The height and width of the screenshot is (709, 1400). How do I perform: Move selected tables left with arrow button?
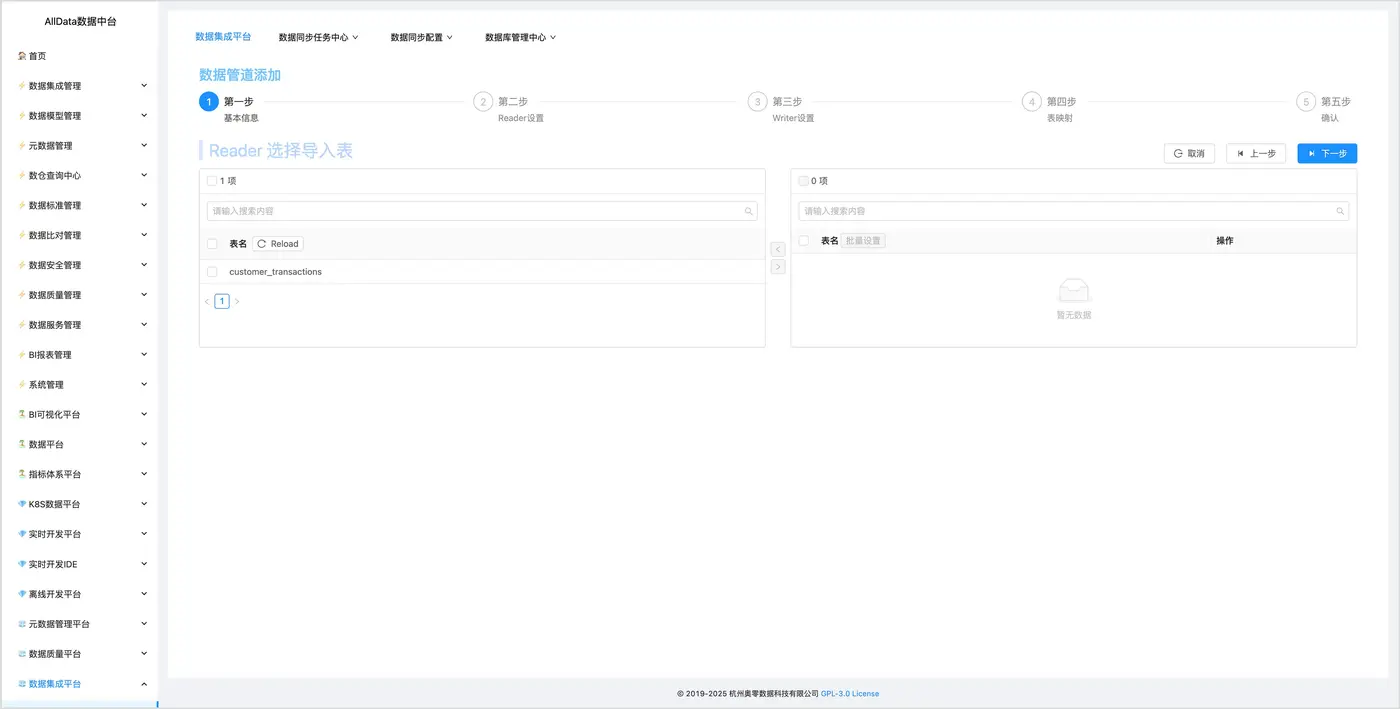tap(778, 249)
